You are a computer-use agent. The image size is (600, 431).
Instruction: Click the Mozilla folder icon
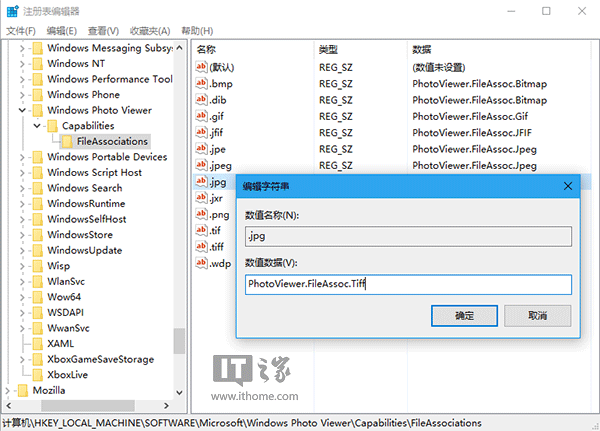click(23, 390)
